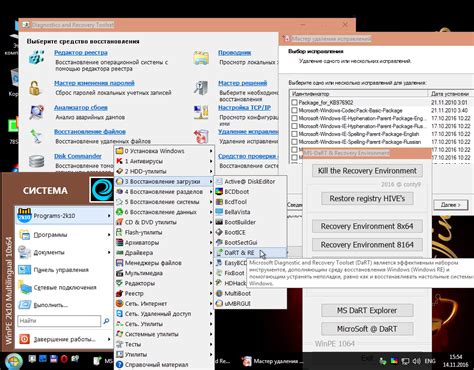
Task: Expand Документы in the start menu
Action: 64,252
